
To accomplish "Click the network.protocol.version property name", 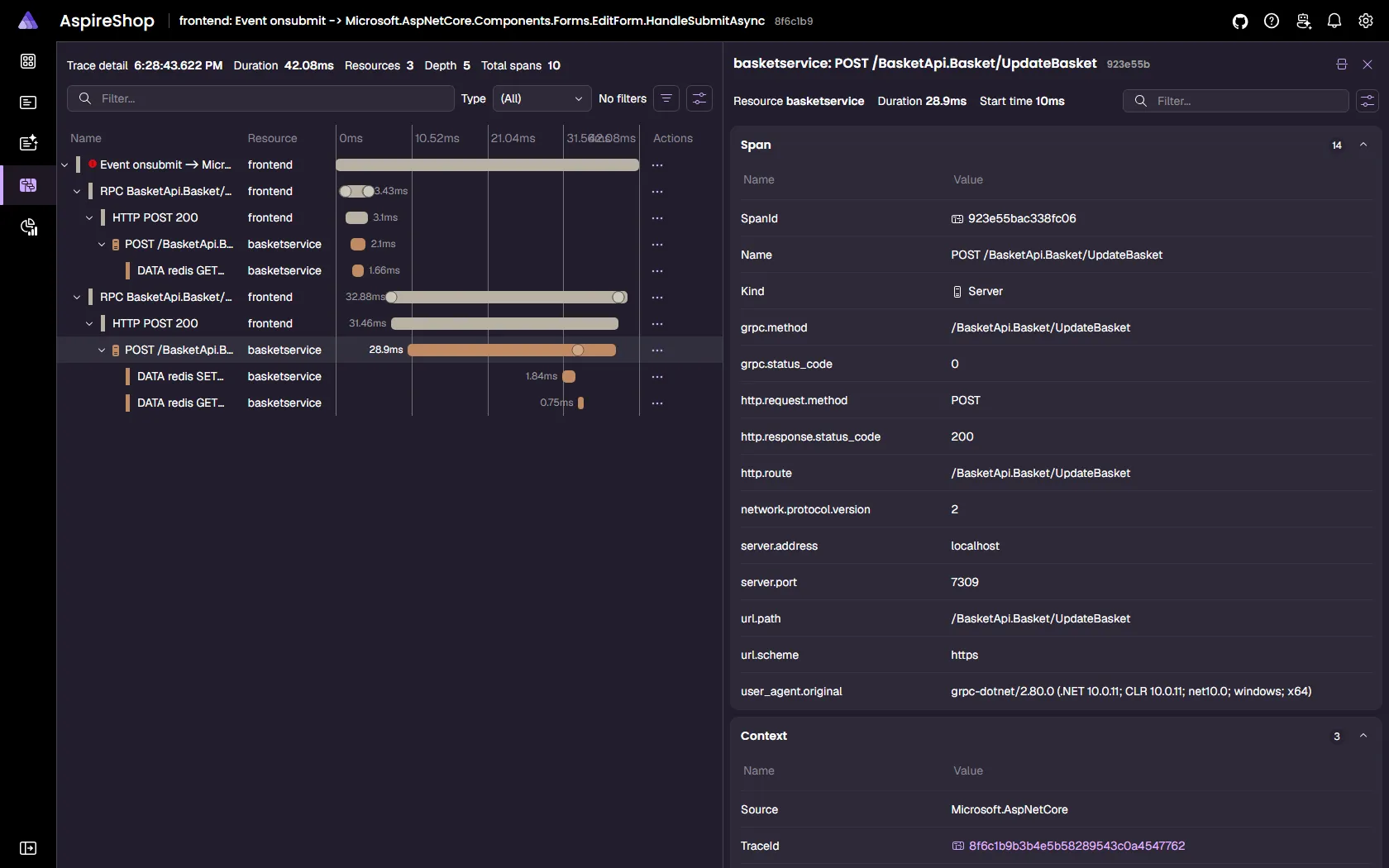I will (805, 510).
